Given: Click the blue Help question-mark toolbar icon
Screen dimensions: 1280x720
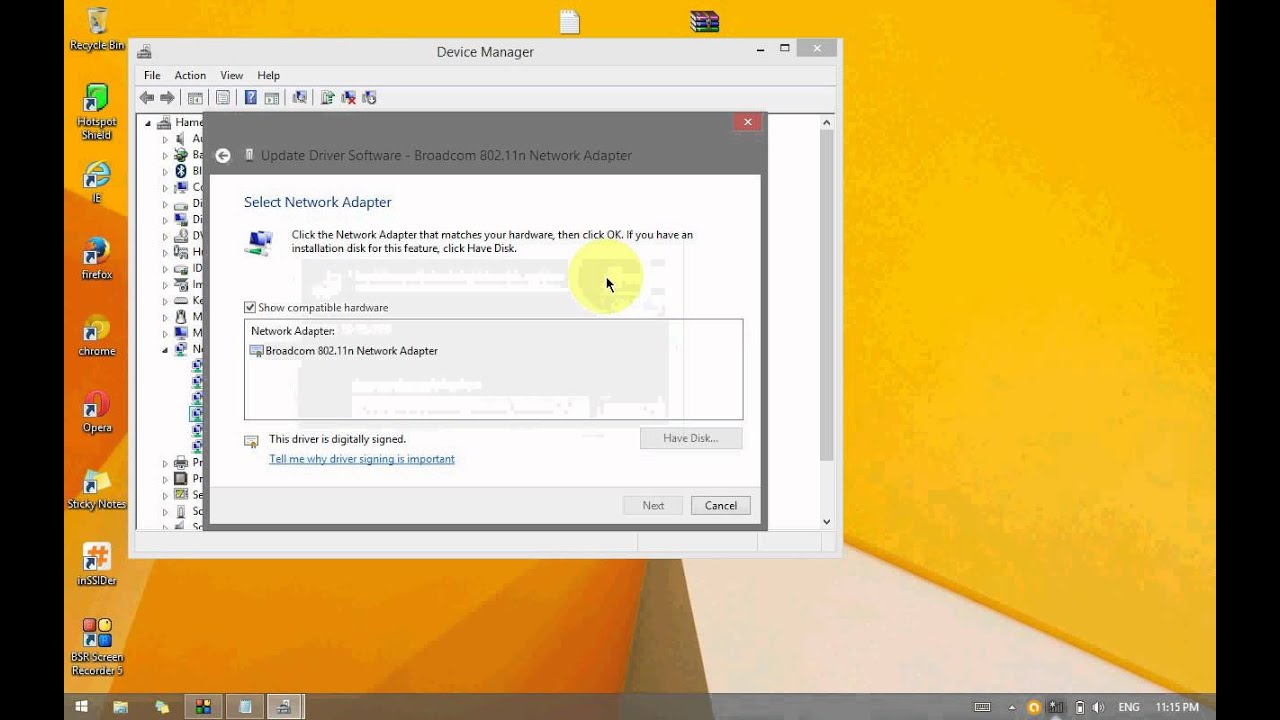Looking at the screenshot, I should point(250,97).
